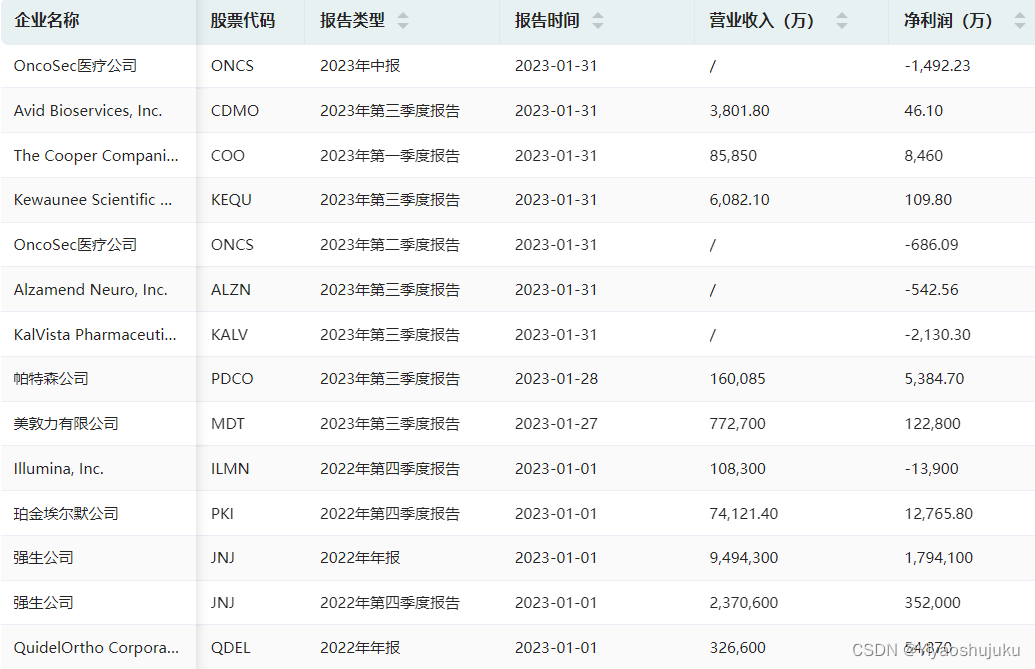
Task: Select net profit value 12,765.80
Action: coord(939,513)
